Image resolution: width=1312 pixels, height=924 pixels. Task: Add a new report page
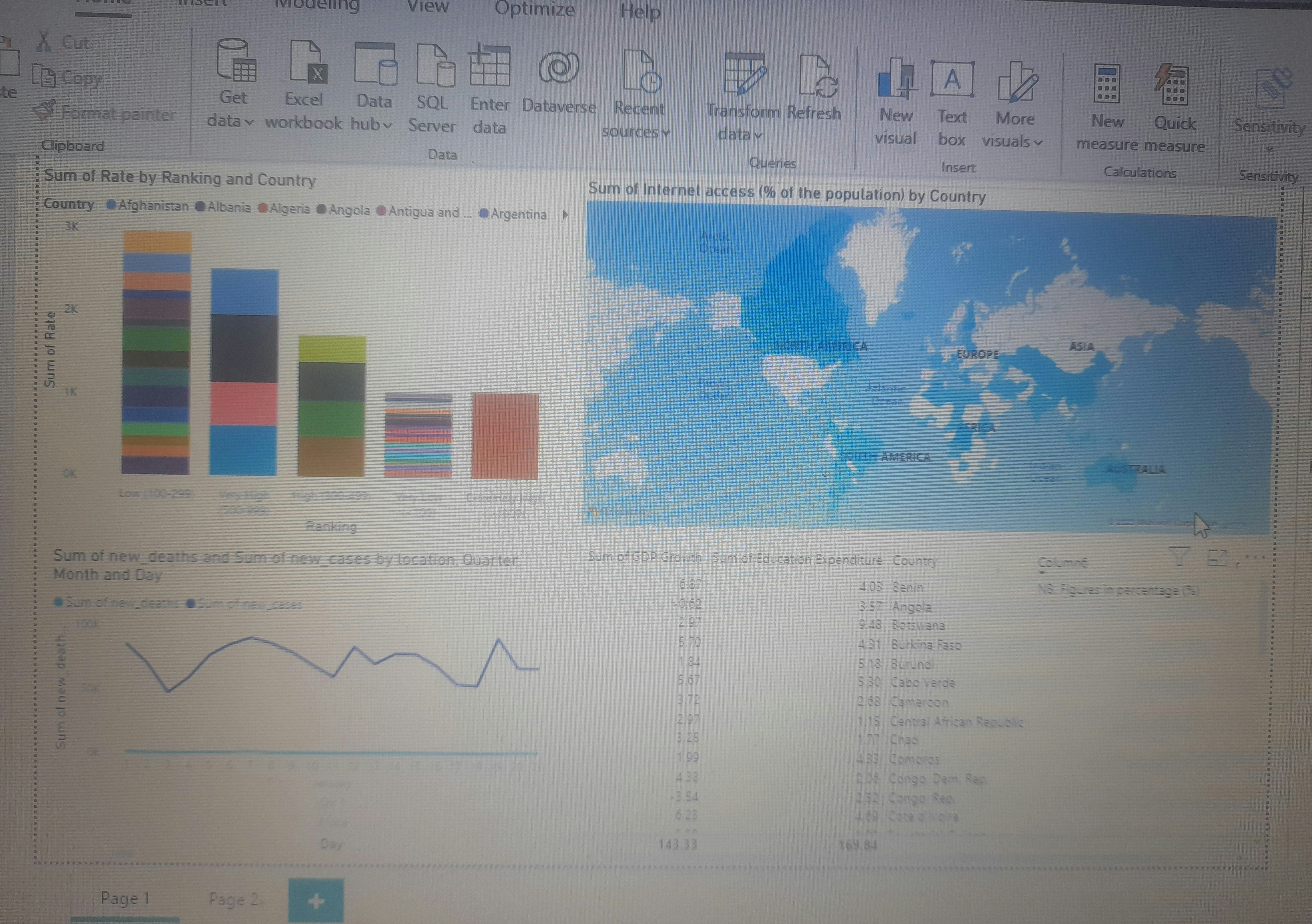coord(316,901)
